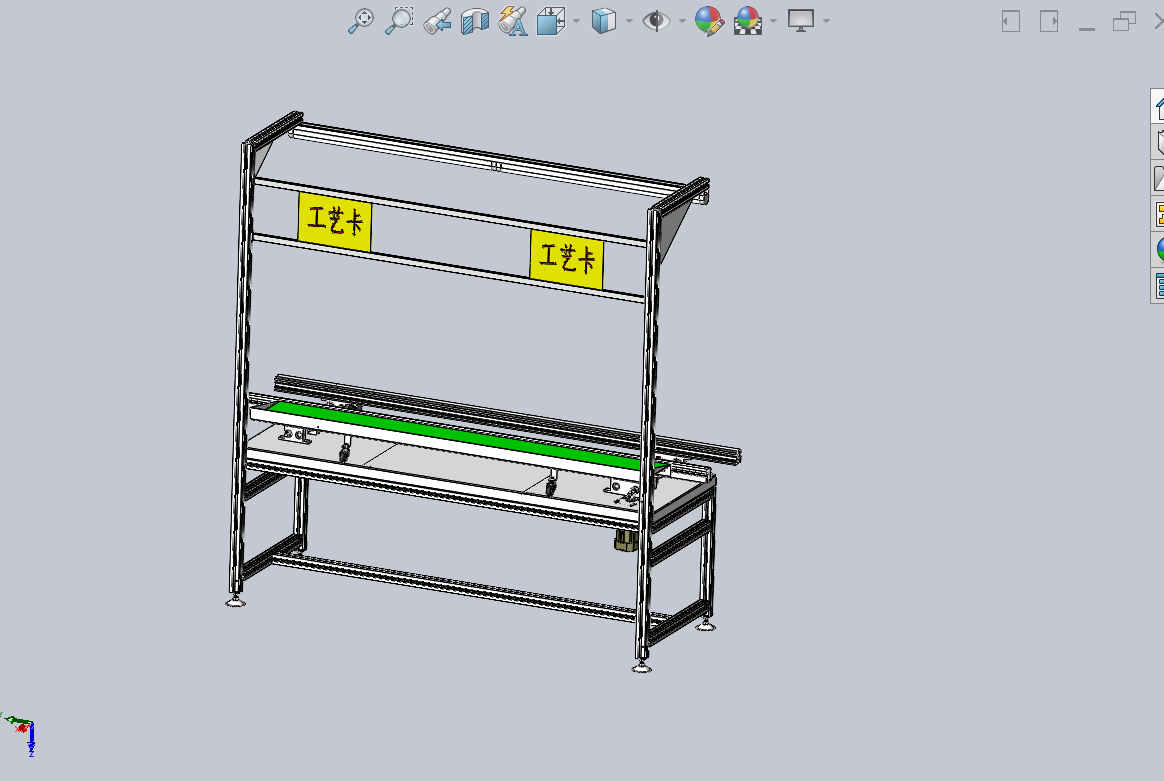Image resolution: width=1164 pixels, height=781 pixels.
Task: Open the File Explorer task pane tab
Action: tap(1158, 177)
